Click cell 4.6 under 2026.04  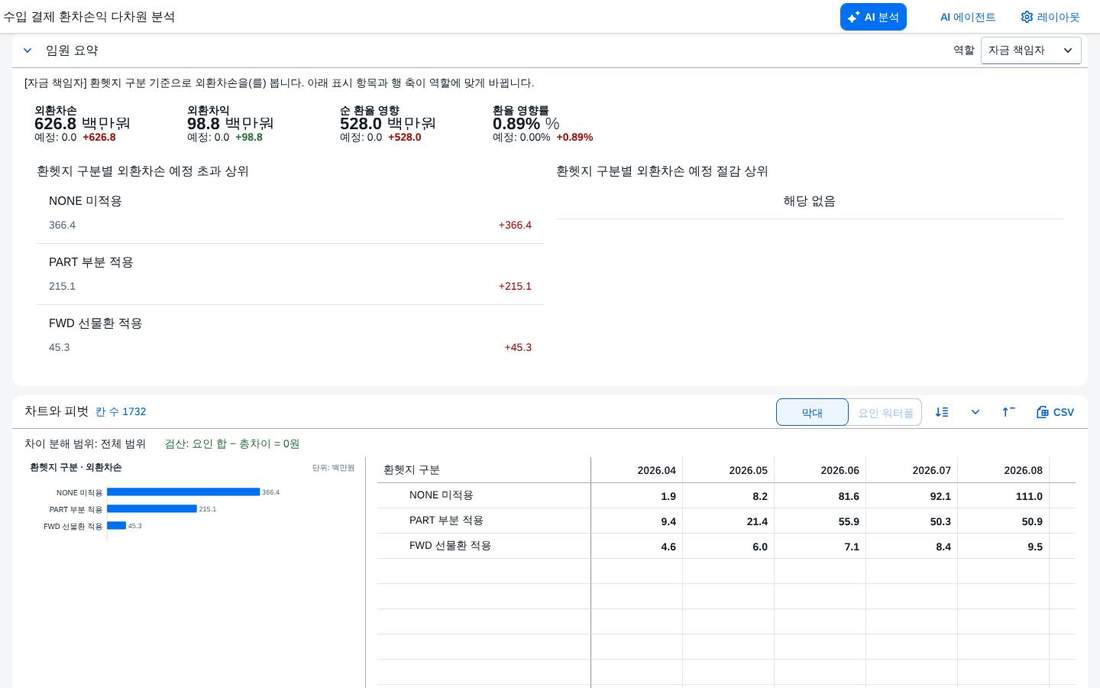(668, 547)
